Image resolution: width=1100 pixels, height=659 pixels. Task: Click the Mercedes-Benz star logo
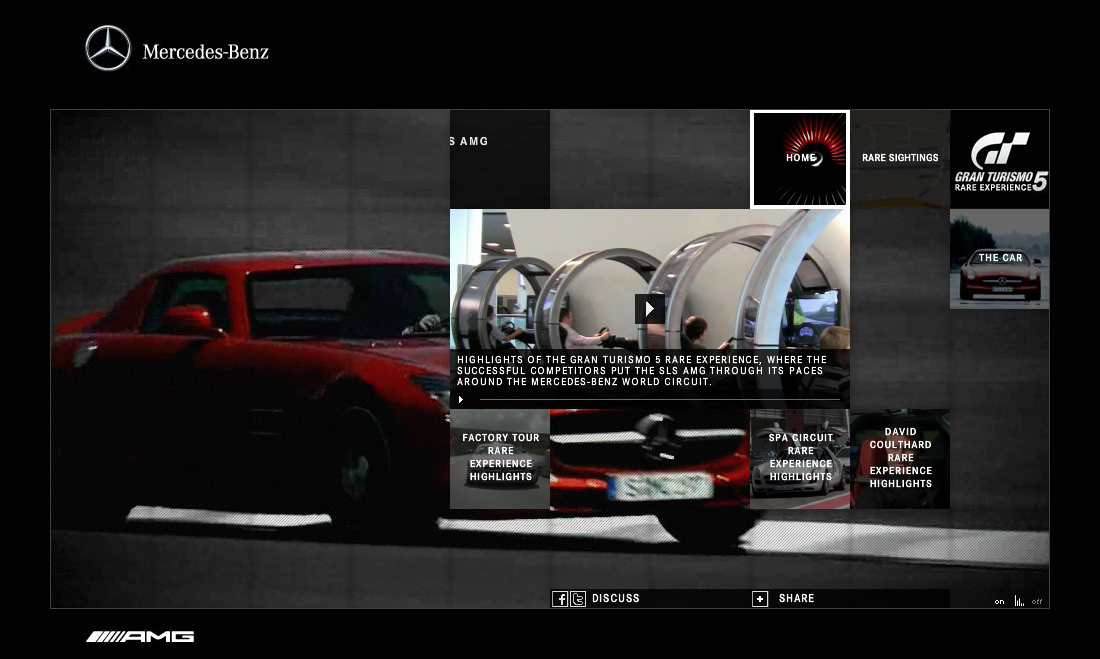tap(108, 48)
